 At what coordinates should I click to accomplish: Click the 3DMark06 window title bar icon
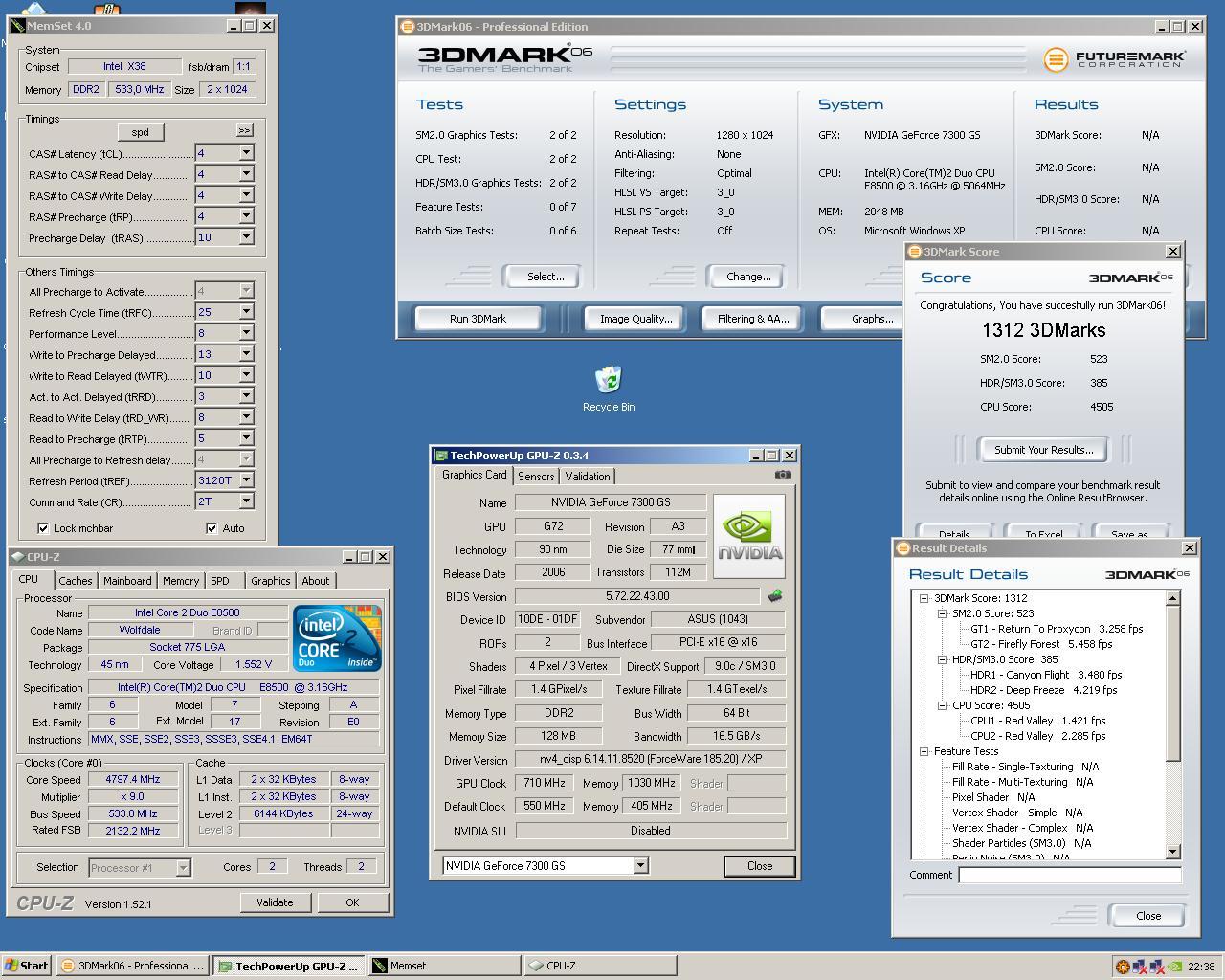point(407,27)
